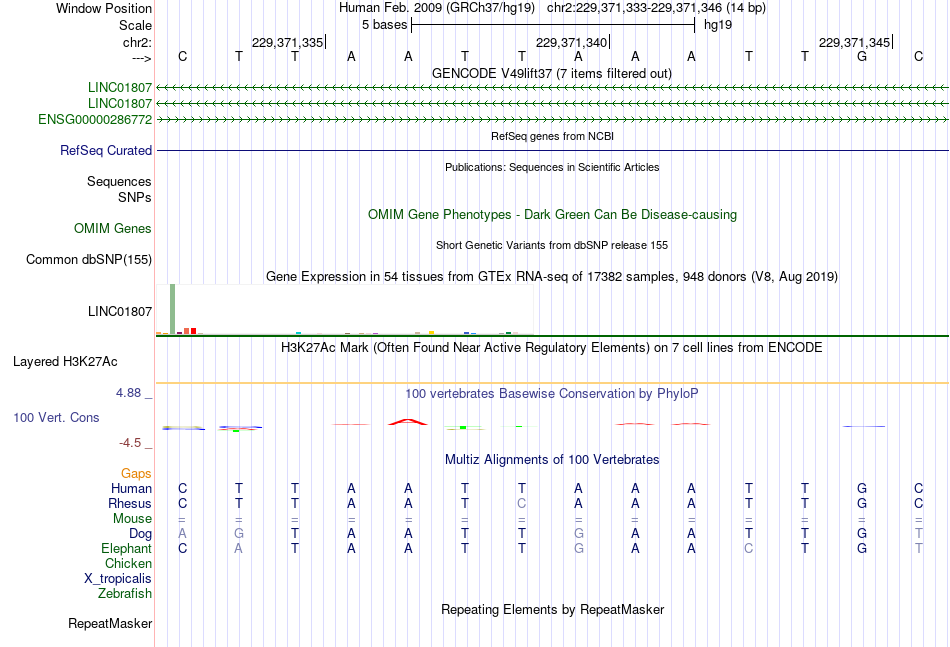
Task: Click the chr2:229,371,333-229,371,346 (14 bp) coordinates
Action: click(656, 8)
